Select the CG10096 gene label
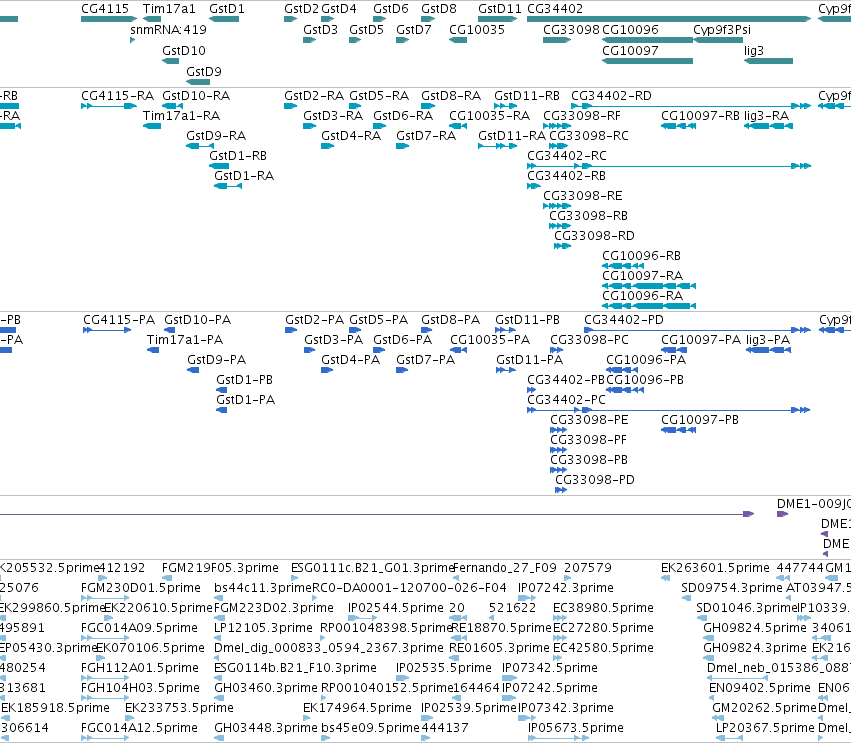This screenshot has width=851, height=743. pos(630,29)
